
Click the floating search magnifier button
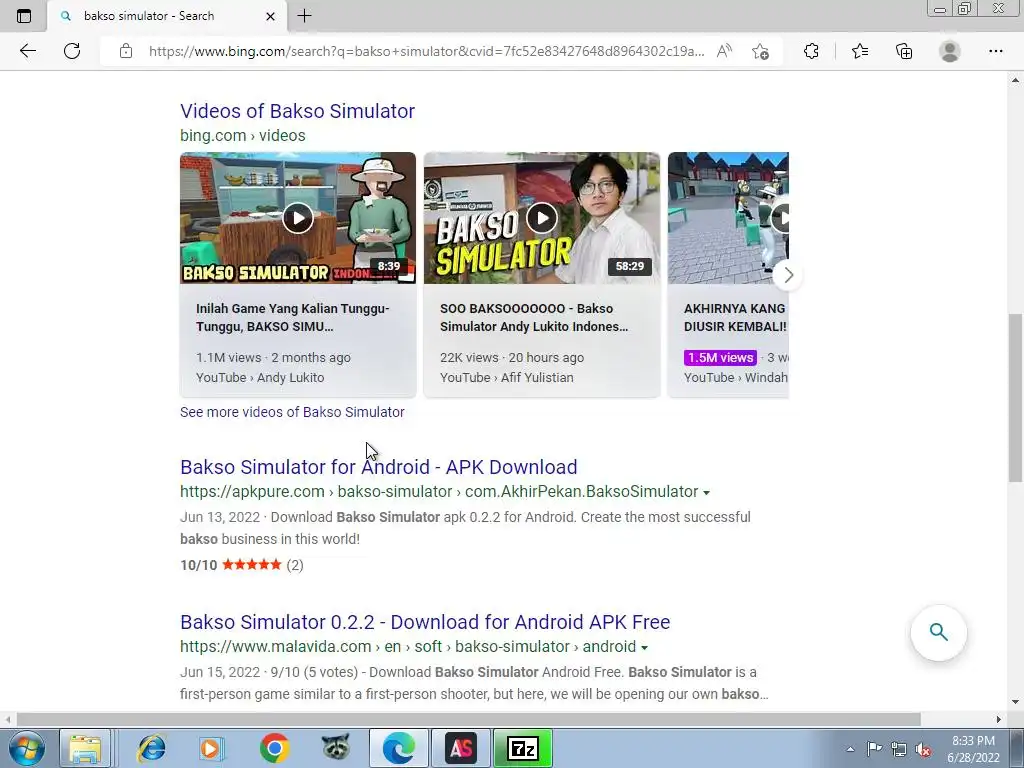point(938,632)
